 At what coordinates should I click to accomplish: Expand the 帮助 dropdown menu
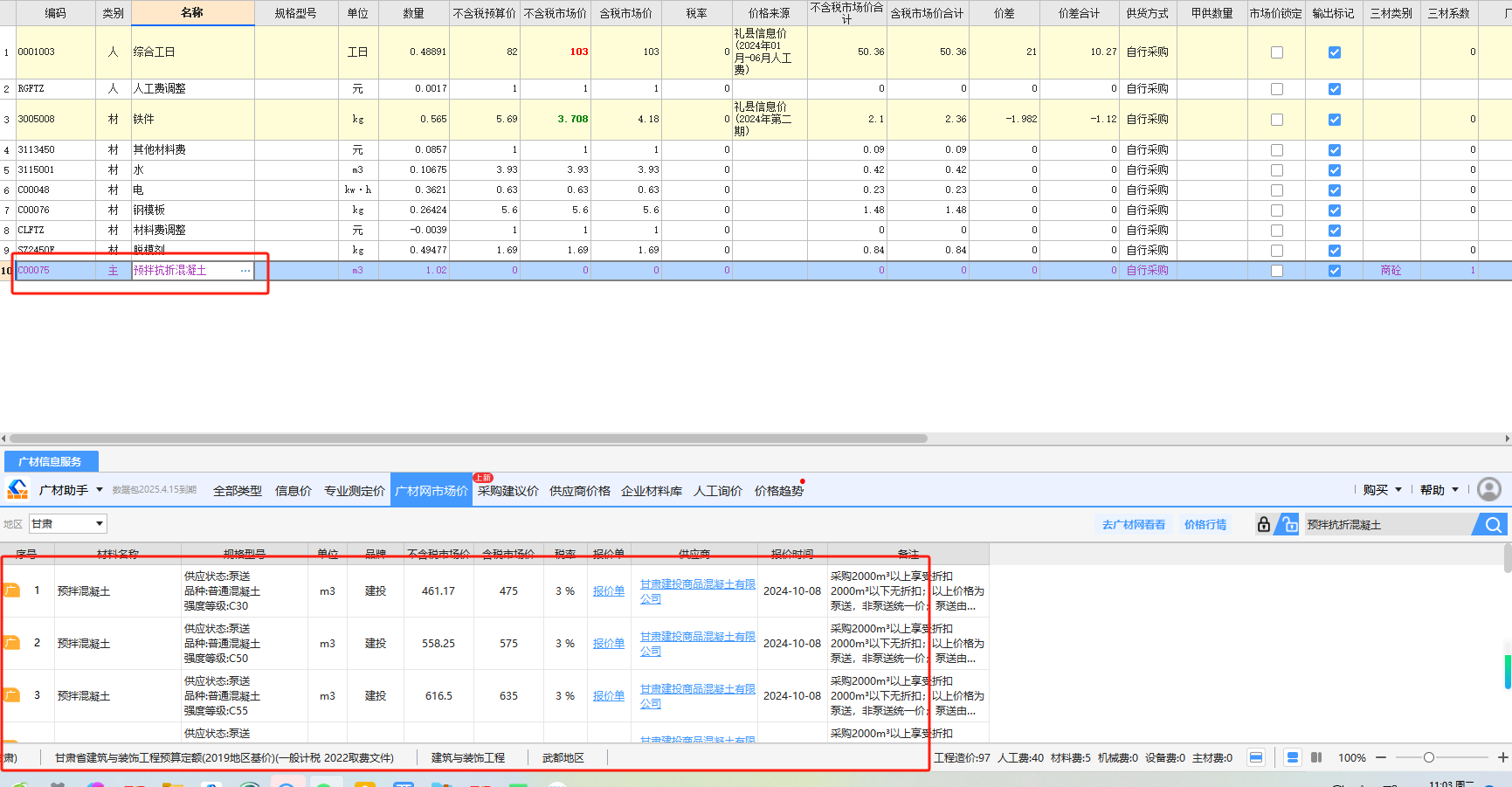(x=1440, y=490)
